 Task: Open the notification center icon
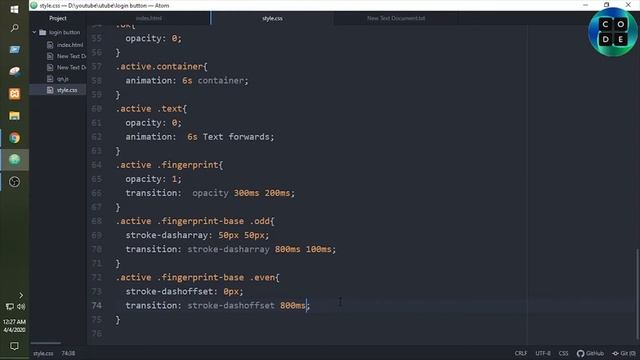pyautogui.click(x=14, y=346)
